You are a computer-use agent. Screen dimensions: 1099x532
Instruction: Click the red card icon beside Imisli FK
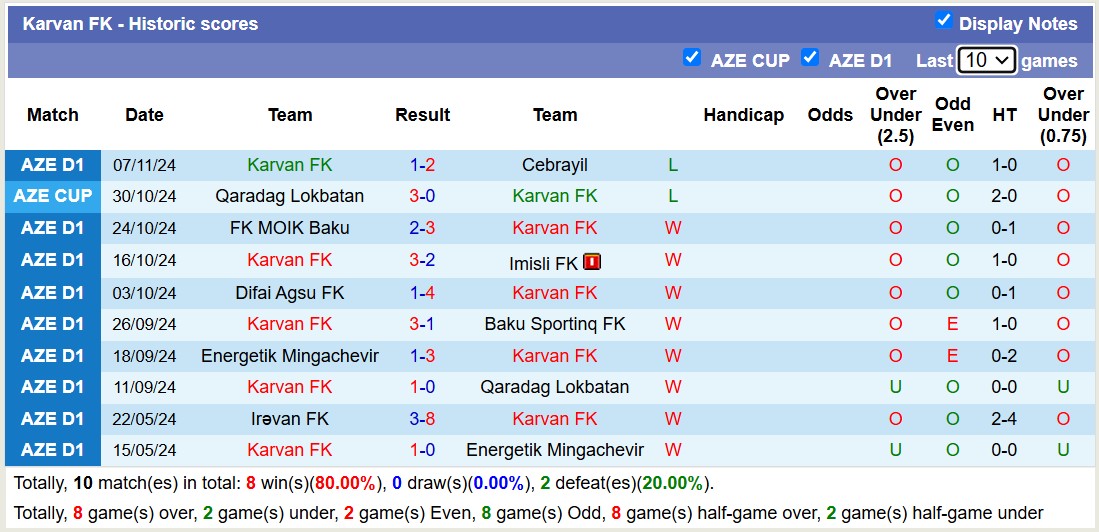(592, 262)
